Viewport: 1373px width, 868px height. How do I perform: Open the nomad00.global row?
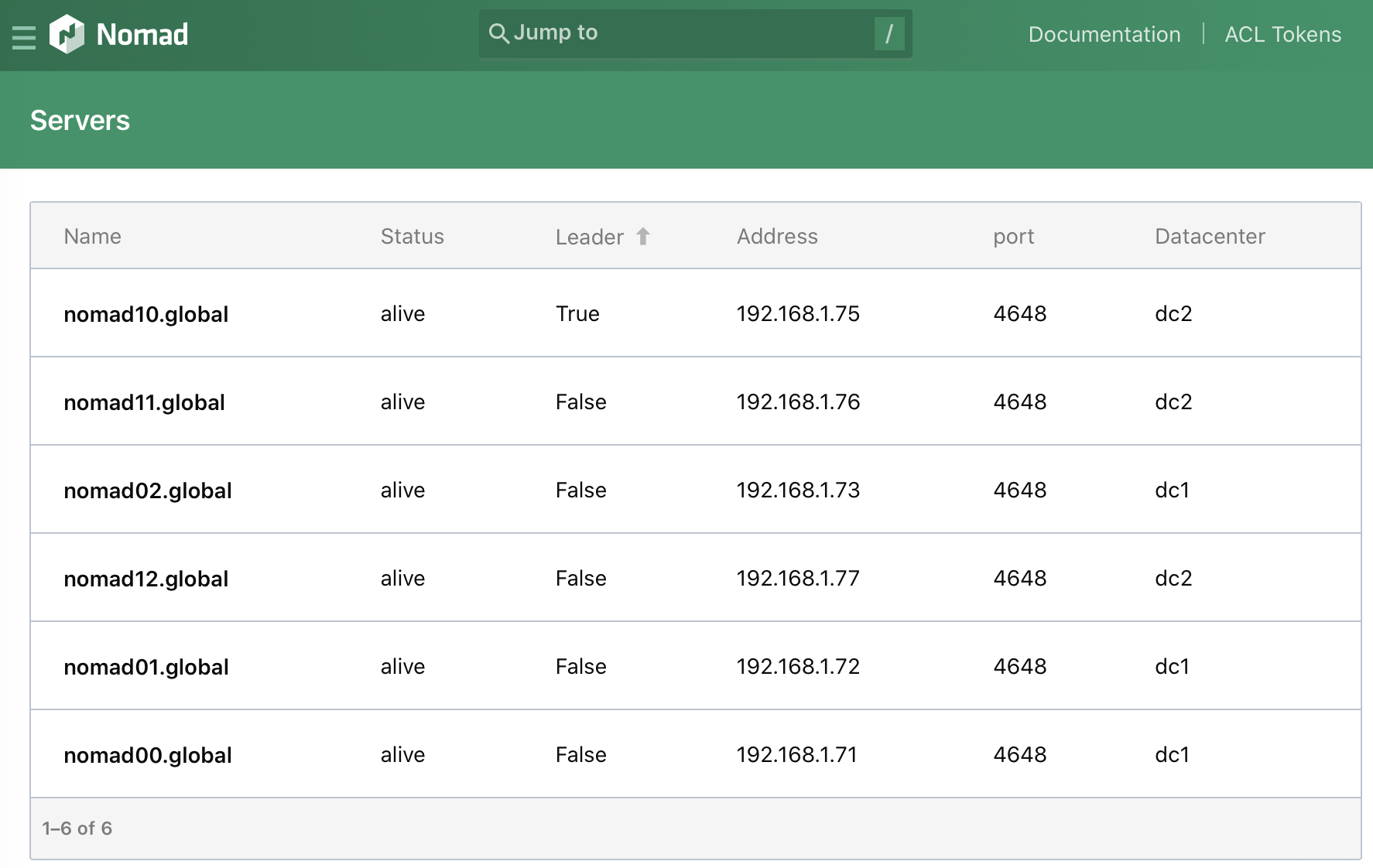(x=147, y=755)
